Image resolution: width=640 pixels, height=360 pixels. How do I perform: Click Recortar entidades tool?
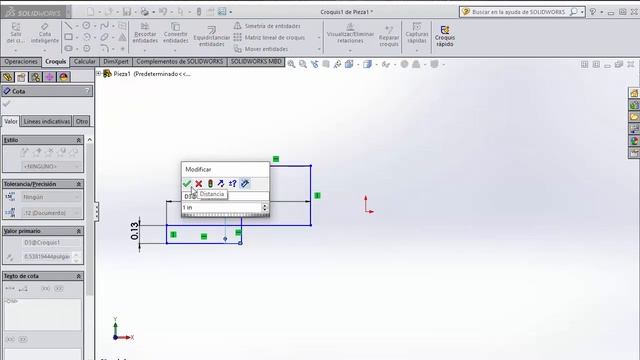coord(145,33)
